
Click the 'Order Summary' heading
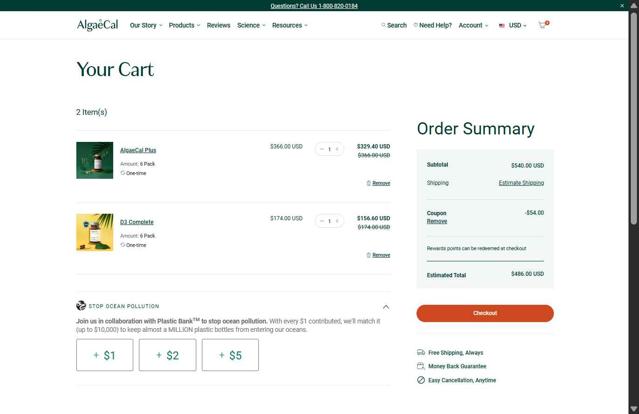coord(476,129)
